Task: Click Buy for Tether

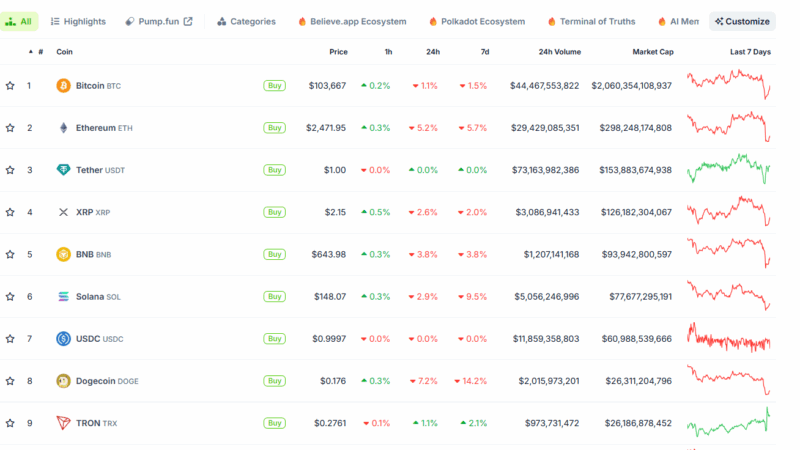Action: coord(274,170)
